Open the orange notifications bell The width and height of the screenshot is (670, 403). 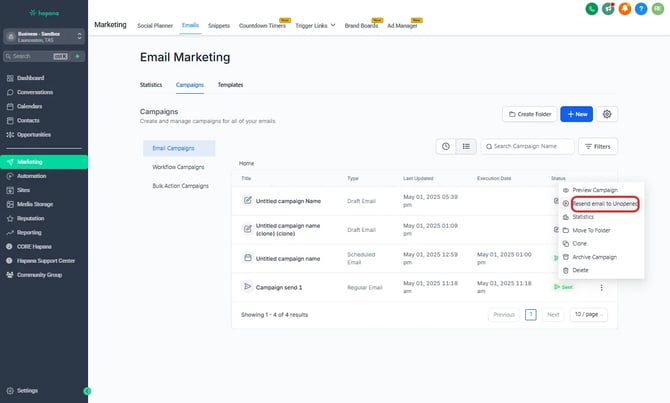625,9
